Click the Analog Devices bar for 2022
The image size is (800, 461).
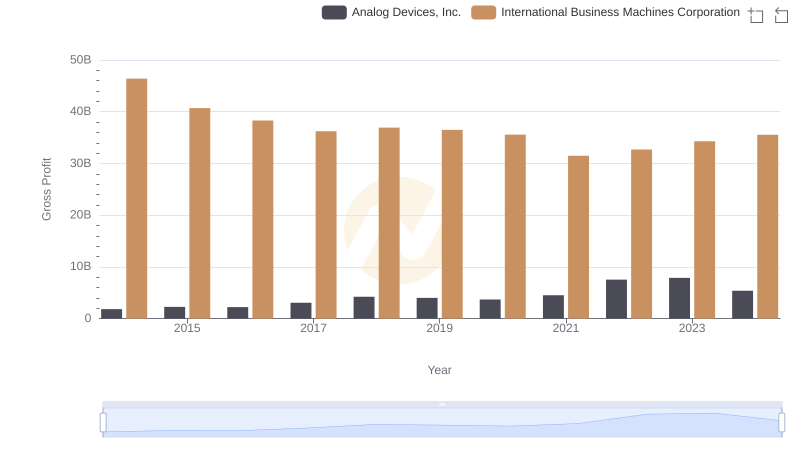pyautogui.click(x=616, y=299)
